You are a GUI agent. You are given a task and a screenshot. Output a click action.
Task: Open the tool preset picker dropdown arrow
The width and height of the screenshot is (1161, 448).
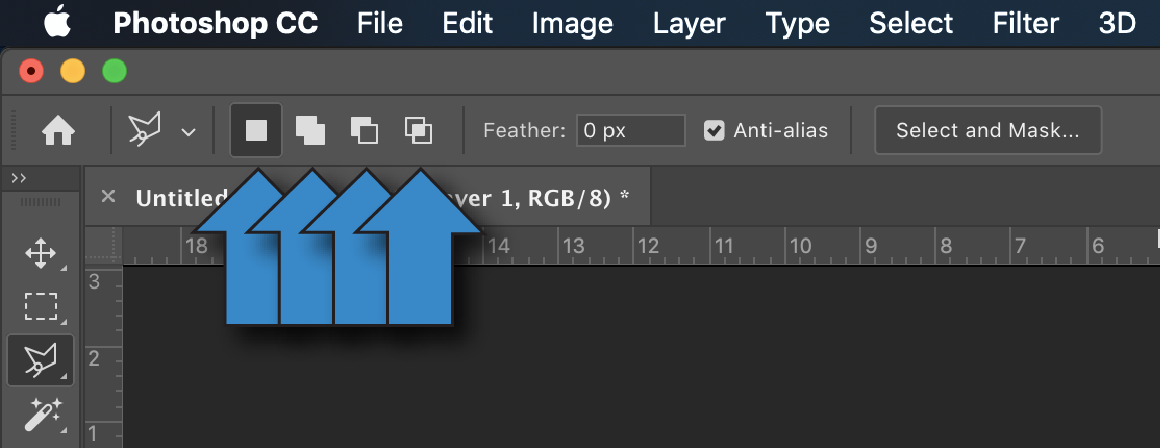(188, 131)
